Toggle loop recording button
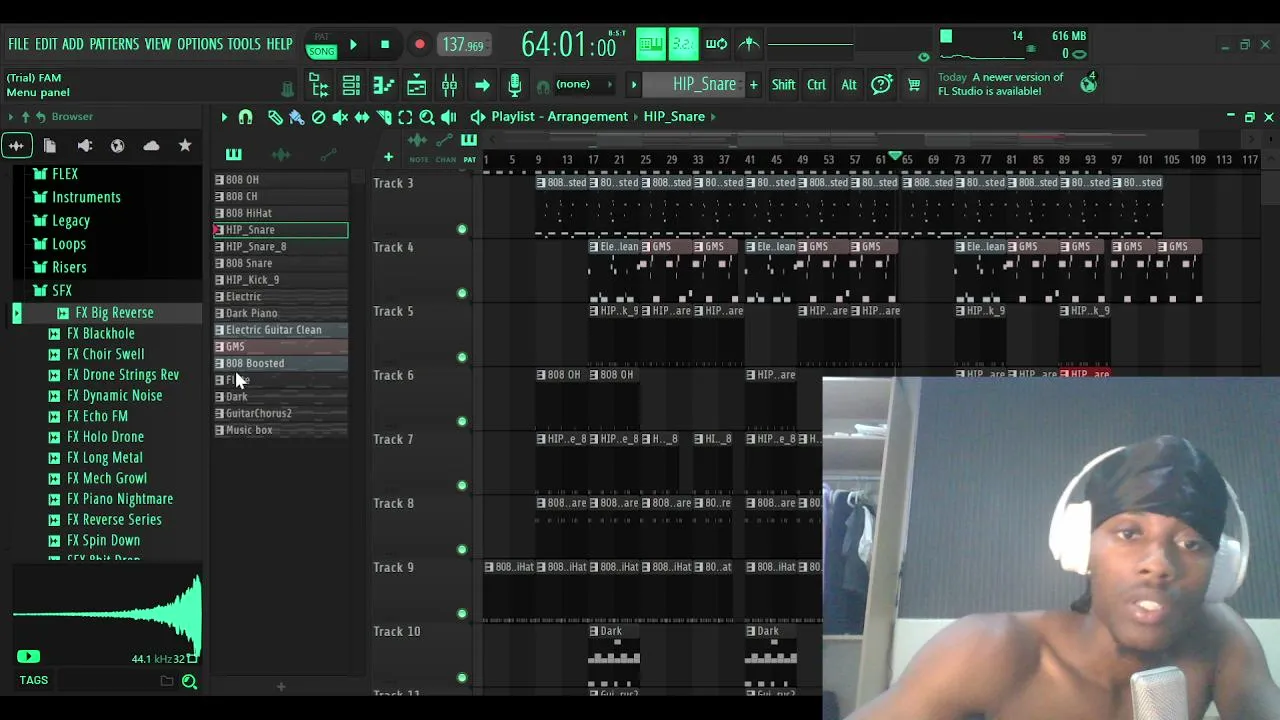This screenshot has height=720, width=1280. click(x=716, y=44)
